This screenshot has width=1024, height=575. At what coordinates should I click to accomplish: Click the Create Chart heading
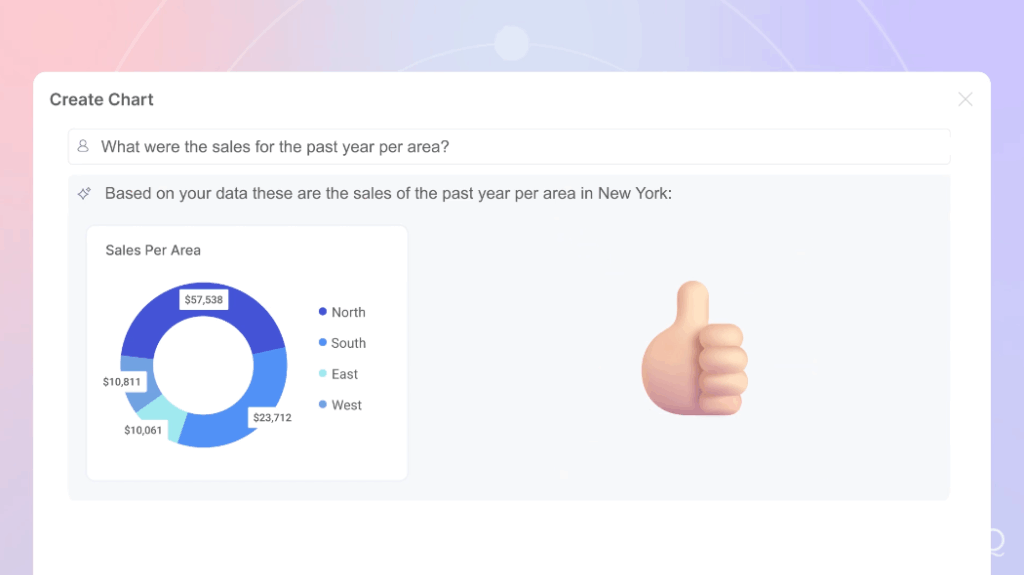[x=102, y=99]
